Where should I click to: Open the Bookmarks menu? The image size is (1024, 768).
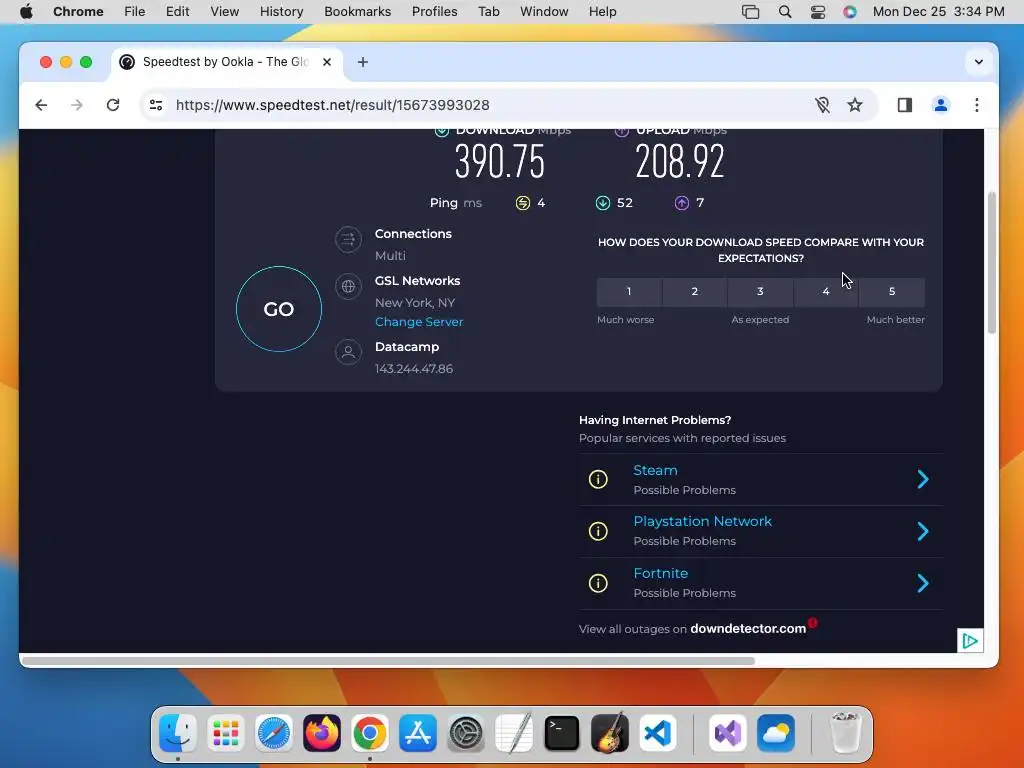click(357, 12)
